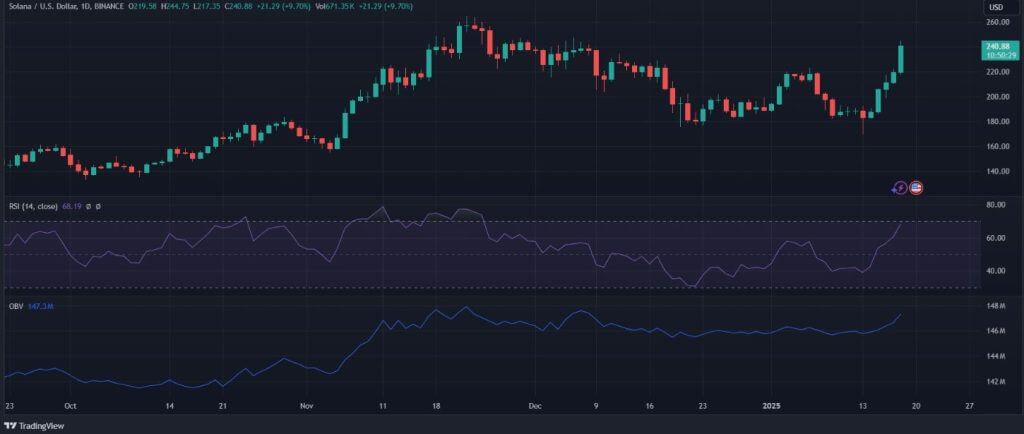The height and width of the screenshot is (434, 1024).
Task: Click the 27 date label on time axis
Action: pos(969,406)
